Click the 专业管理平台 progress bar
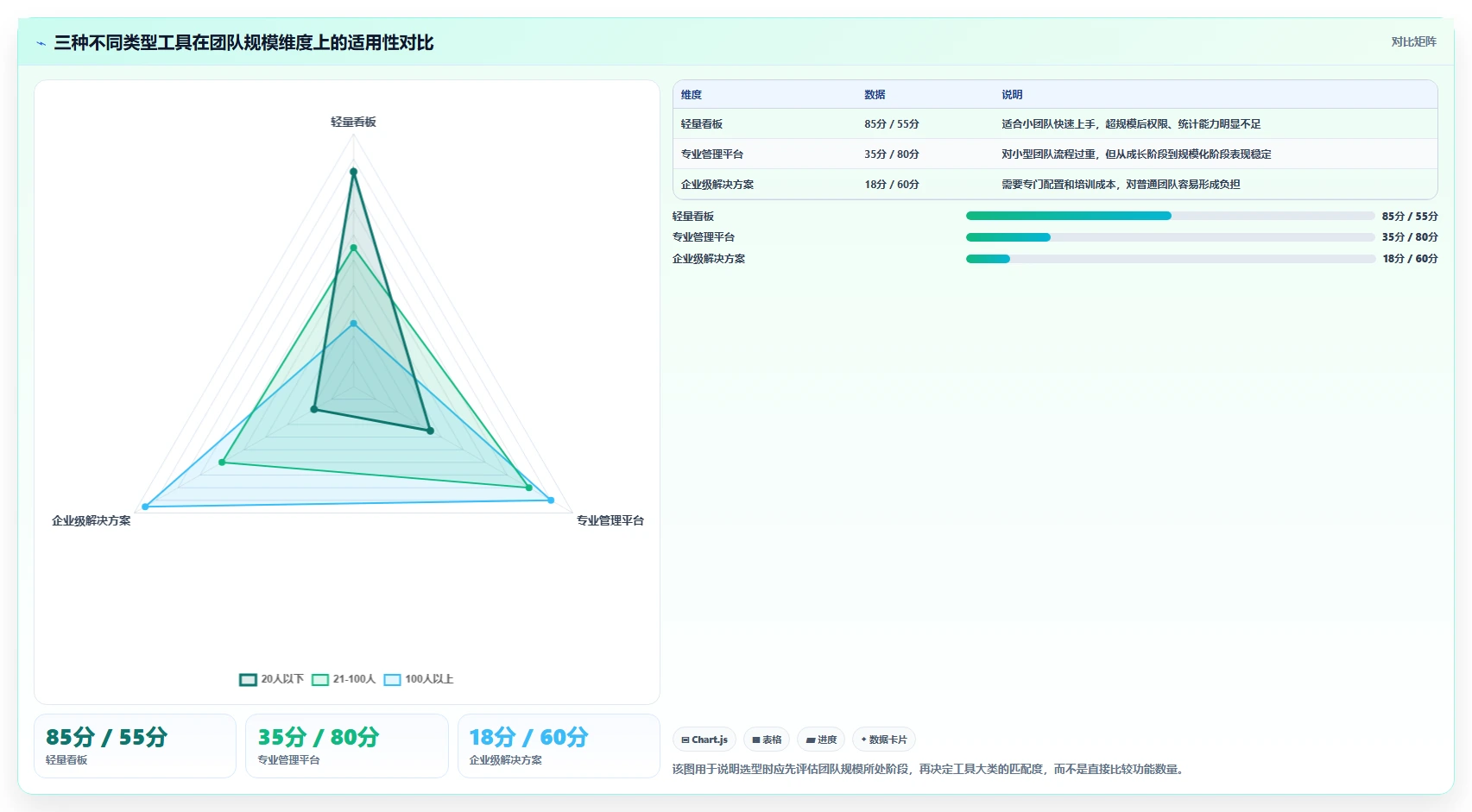The image size is (1472, 812). click(x=1170, y=237)
